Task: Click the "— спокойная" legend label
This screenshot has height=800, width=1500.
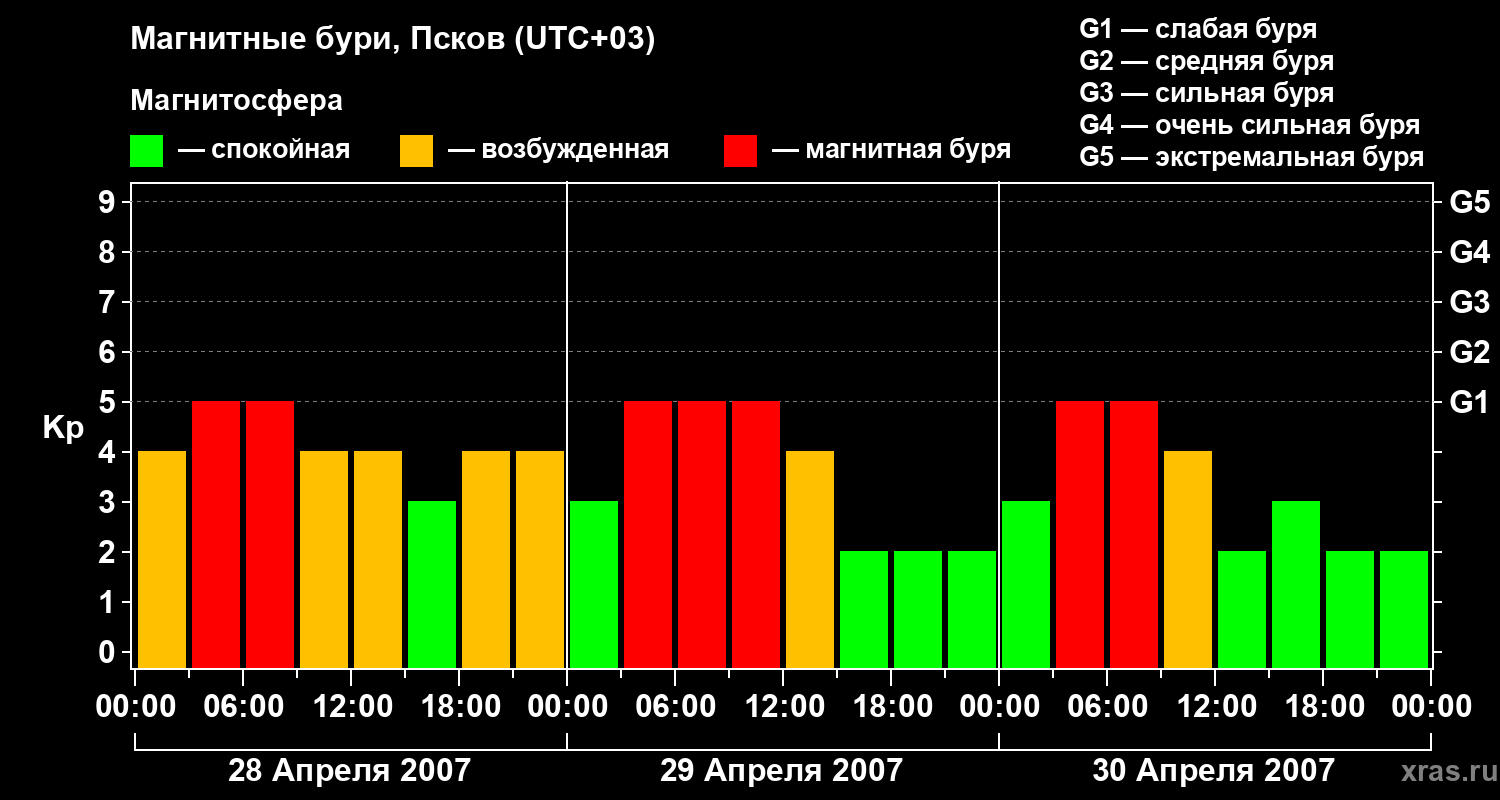Action: pyautogui.click(x=264, y=150)
